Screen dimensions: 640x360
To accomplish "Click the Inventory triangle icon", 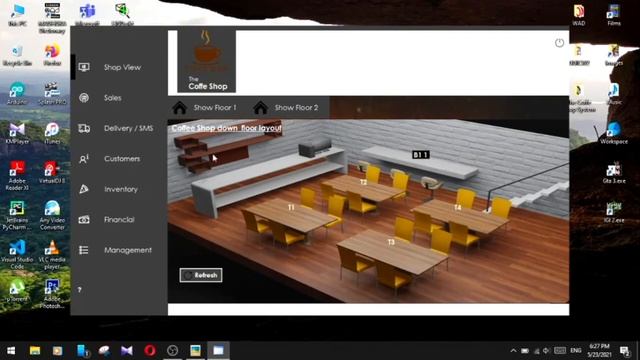I will pos(84,189).
